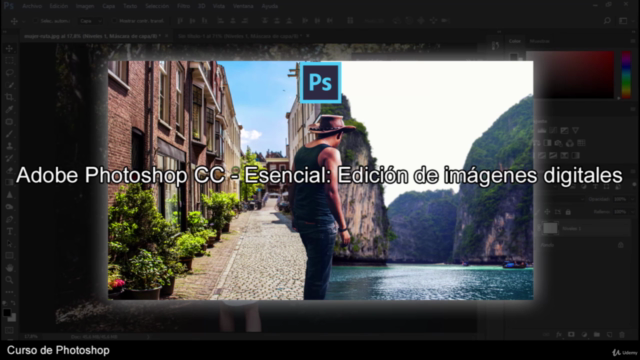Close the mujer-ruta.jpg document tab
Screen dimensions: 640x360
[x=167, y=36]
